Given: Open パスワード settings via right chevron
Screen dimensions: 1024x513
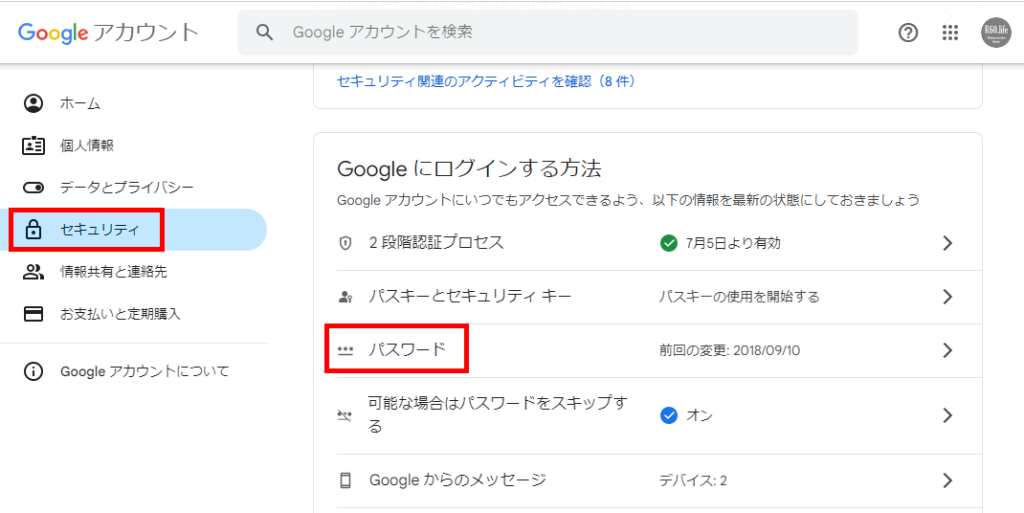Looking at the screenshot, I should tap(947, 350).
